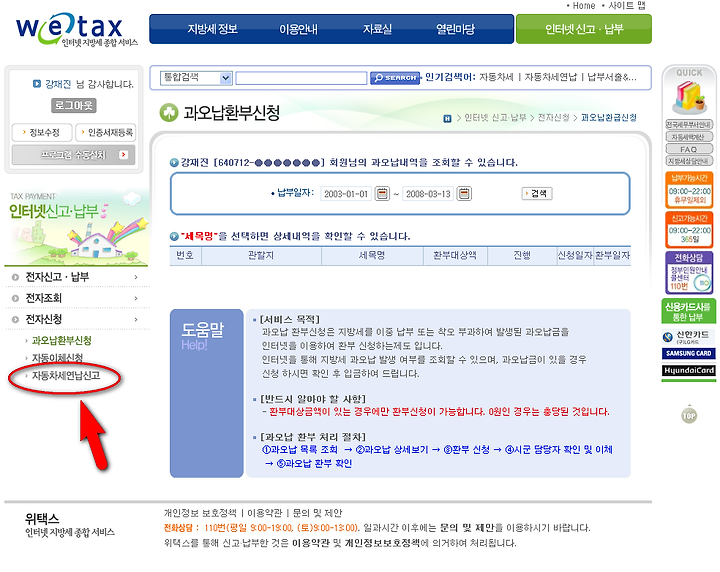Click the 납부가능시간 orange banner
Viewport: 720px width, 572px height.
click(689, 190)
